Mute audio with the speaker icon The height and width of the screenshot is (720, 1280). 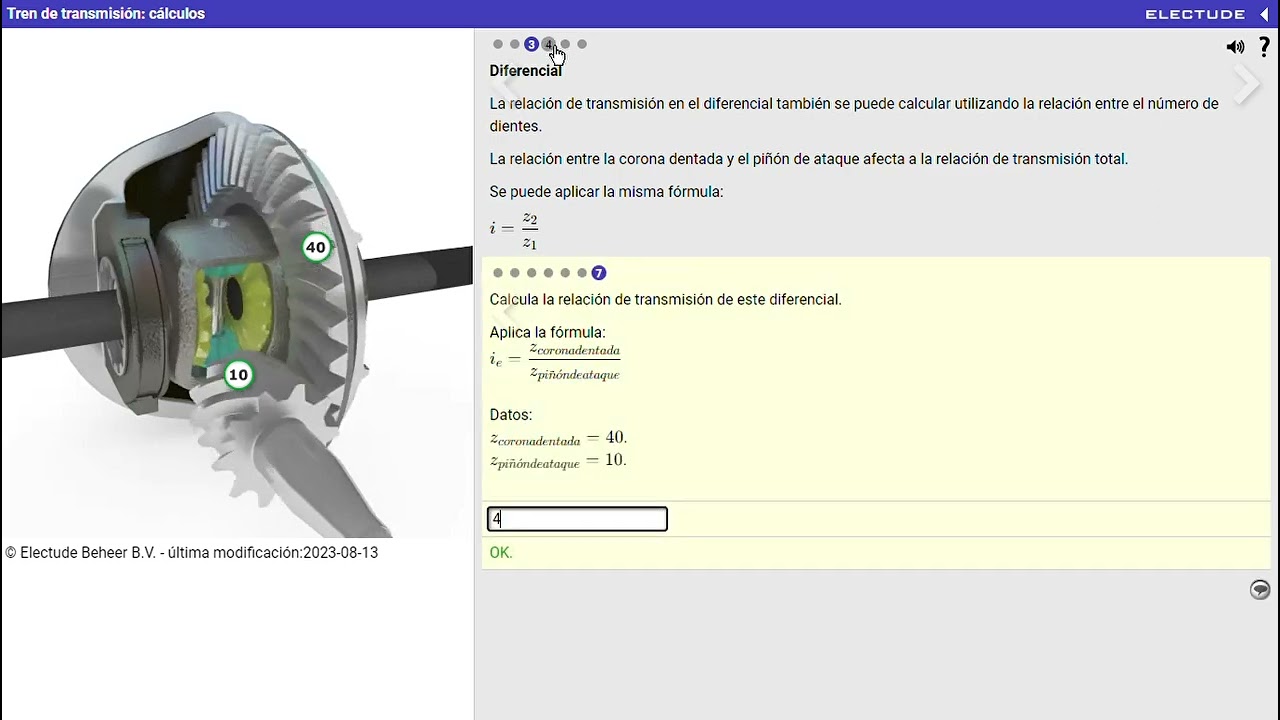(1236, 47)
